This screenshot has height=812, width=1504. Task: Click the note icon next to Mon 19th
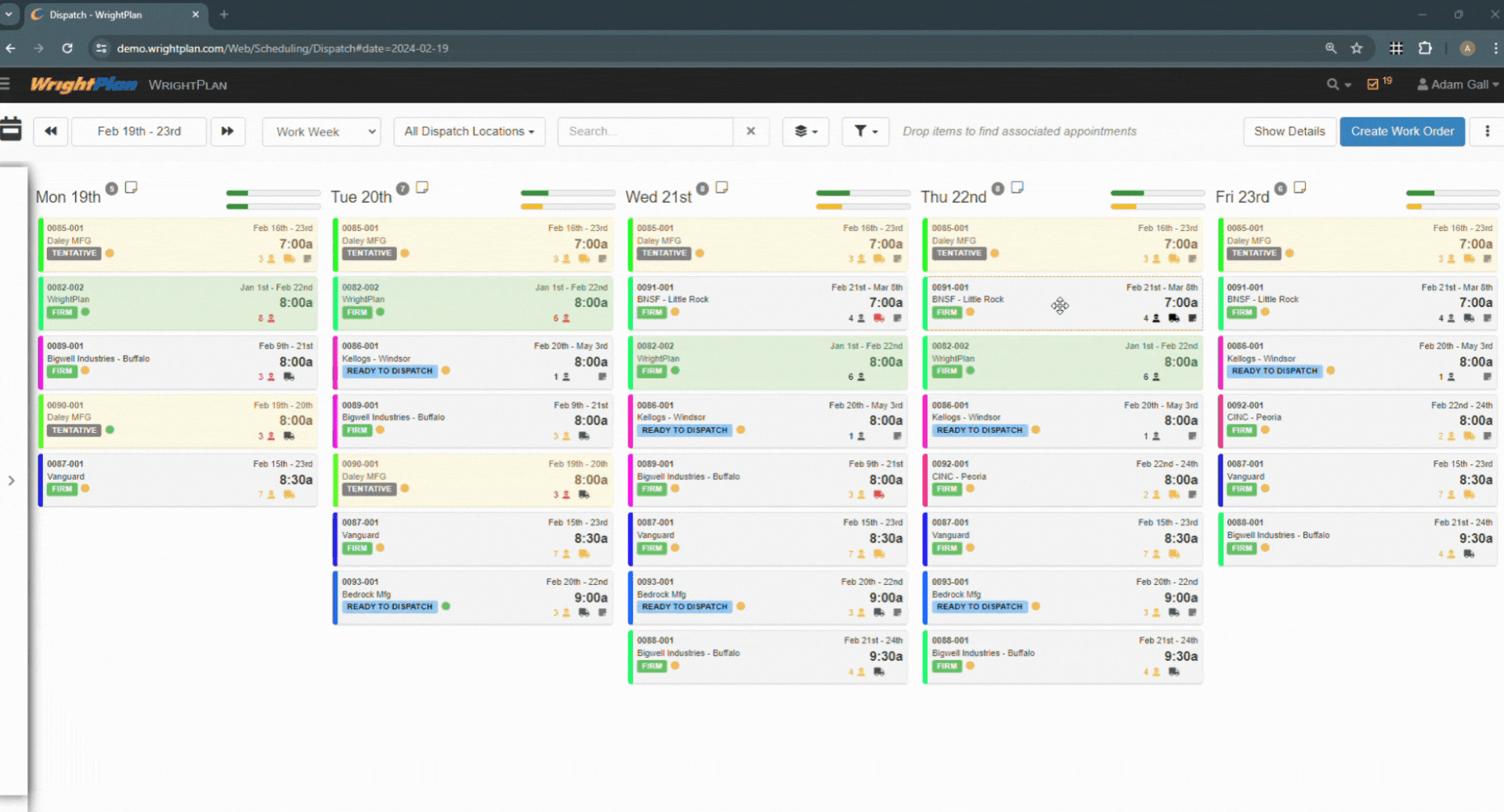coord(131,187)
